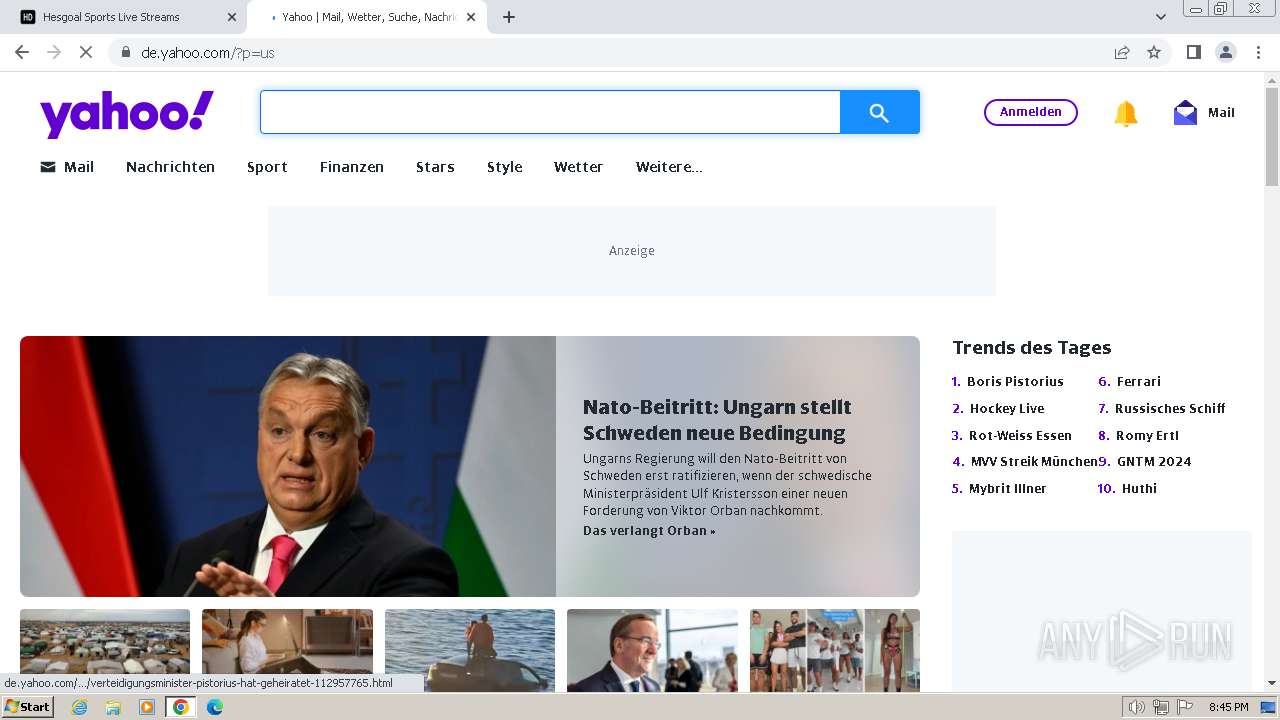Close the Hesgoal Sports Live Streams tab
The width and height of the screenshot is (1280, 720).
(x=232, y=17)
